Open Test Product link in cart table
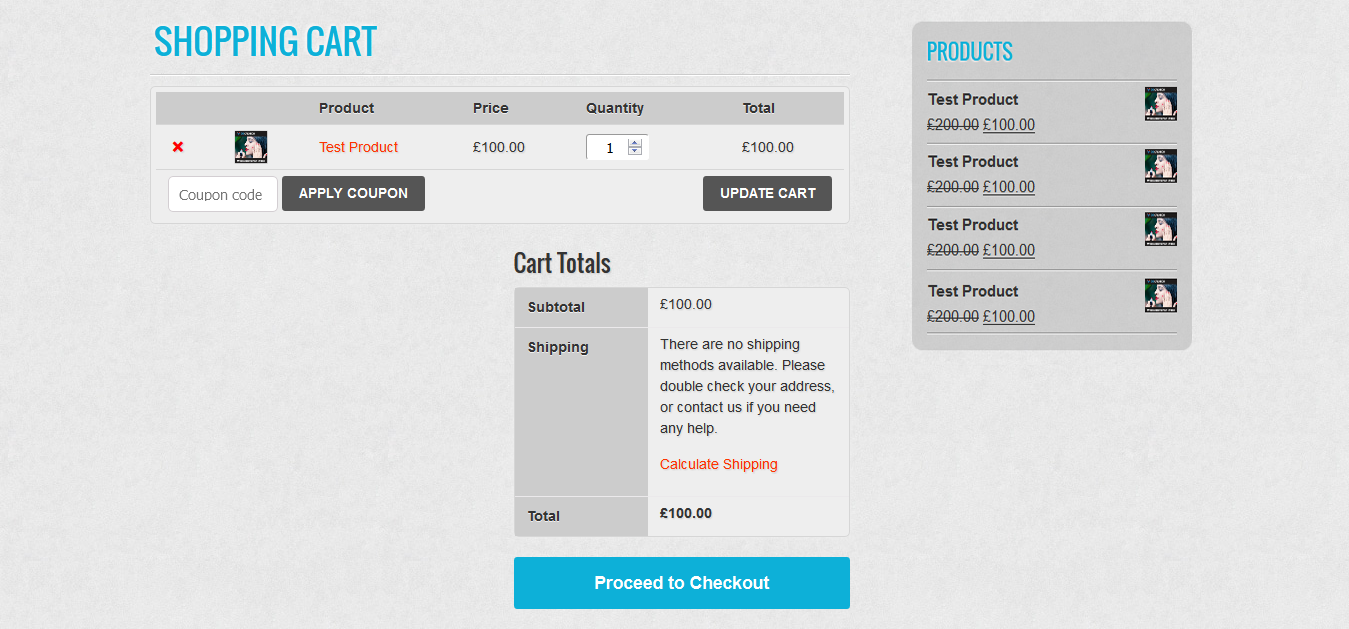This screenshot has width=1349, height=629. 359,147
